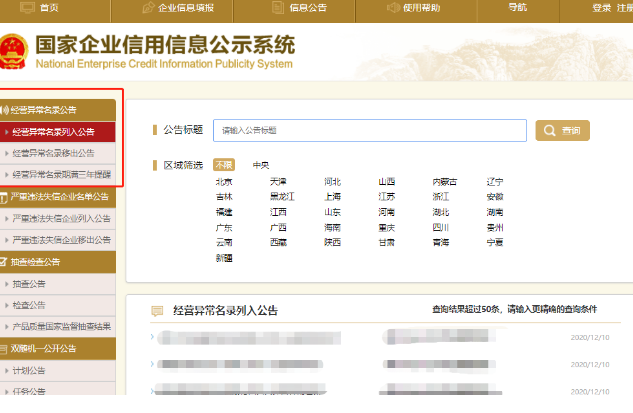Image resolution: width=633 pixels, height=413 pixels.
Task: Filter by region 山西
Action: [387, 182]
